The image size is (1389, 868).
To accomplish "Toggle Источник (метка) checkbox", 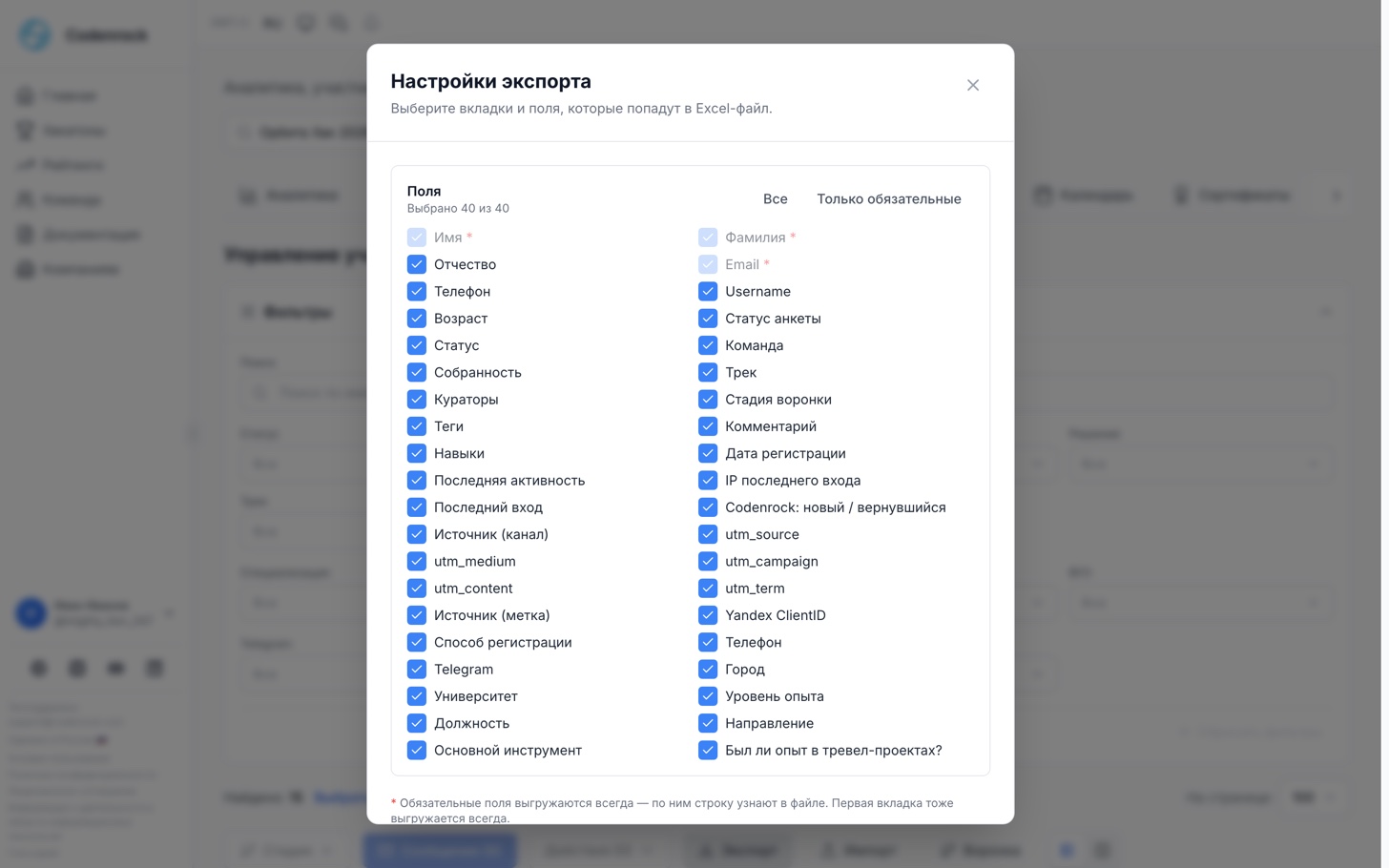I will point(417,615).
